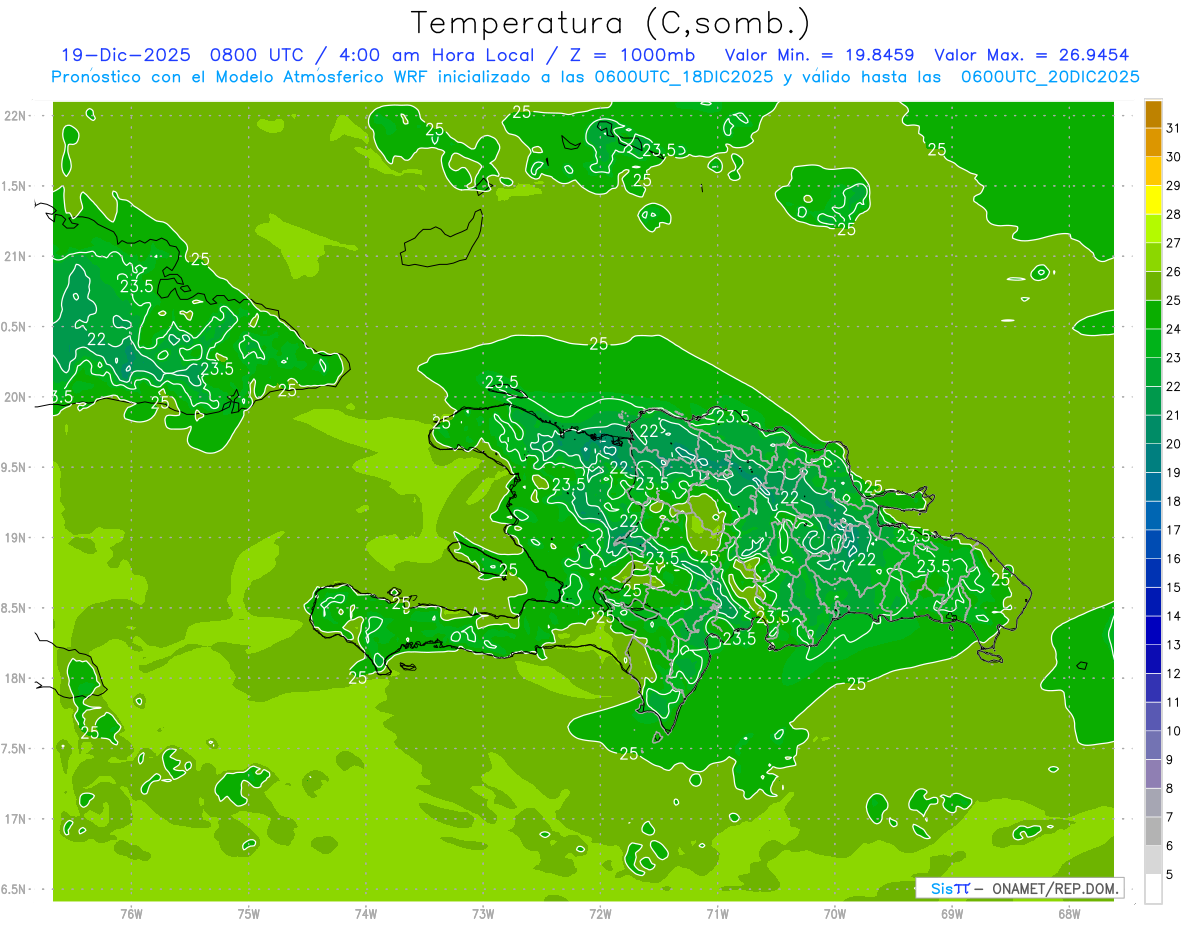
Task: Click the colorbar scale label 26
Action: coord(1174,271)
